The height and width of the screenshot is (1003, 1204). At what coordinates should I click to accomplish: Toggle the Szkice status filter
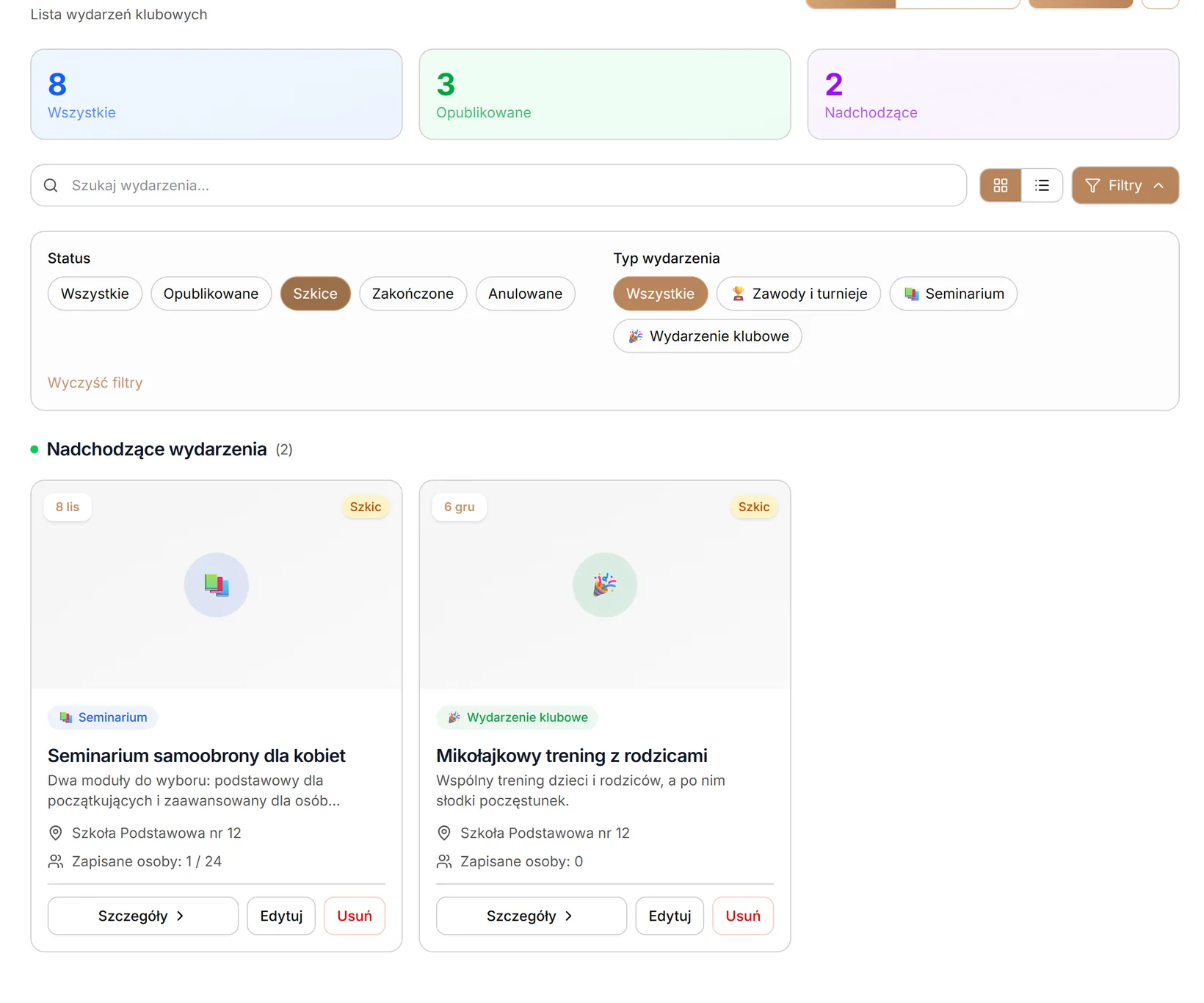[x=315, y=294]
